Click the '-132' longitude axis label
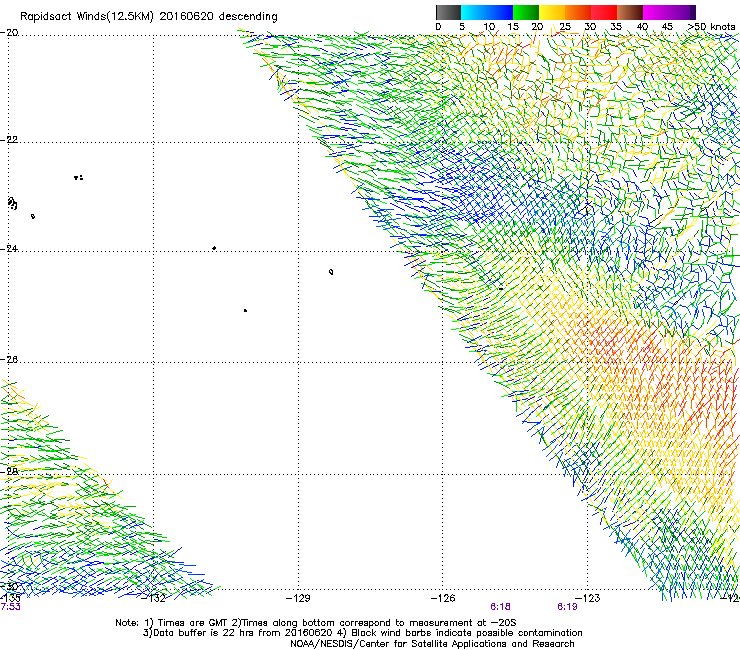This screenshot has width=740, height=650. pos(154,599)
